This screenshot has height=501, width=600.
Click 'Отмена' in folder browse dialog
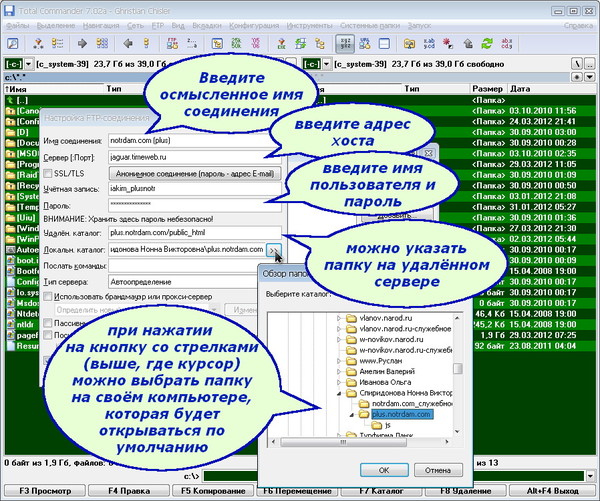(x=438, y=470)
